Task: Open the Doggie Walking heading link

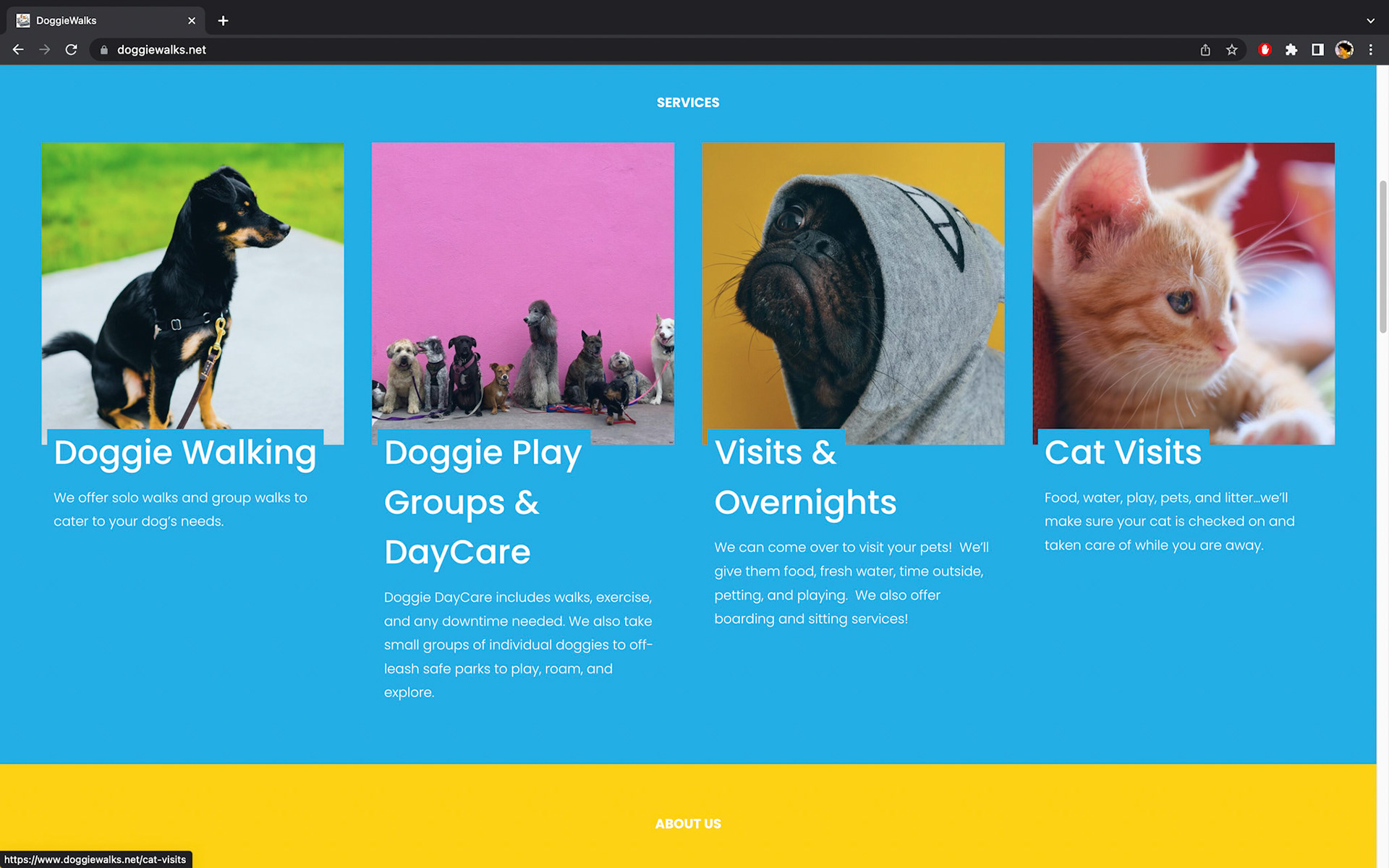Action: tap(185, 452)
